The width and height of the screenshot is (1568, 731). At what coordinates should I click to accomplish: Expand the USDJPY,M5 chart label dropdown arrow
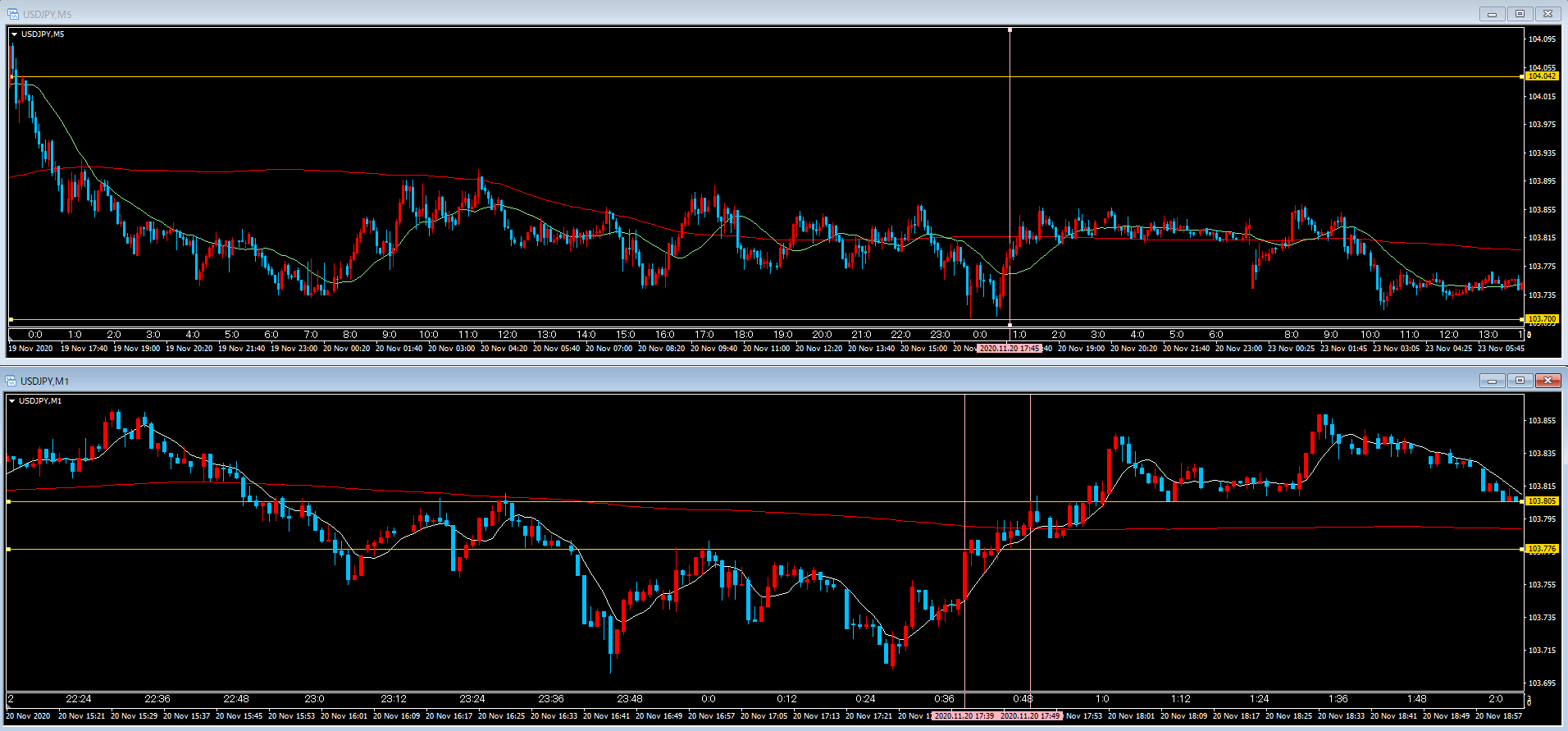tap(14, 34)
